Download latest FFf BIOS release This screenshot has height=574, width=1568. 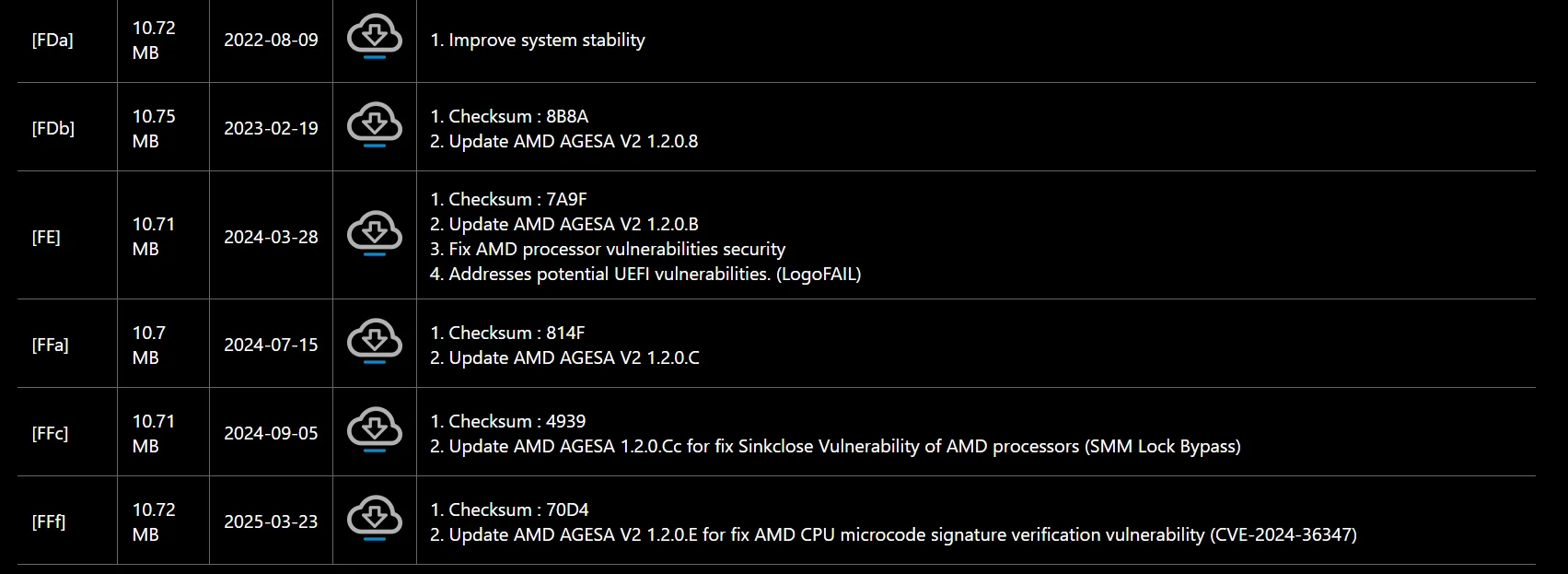[374, 521]
